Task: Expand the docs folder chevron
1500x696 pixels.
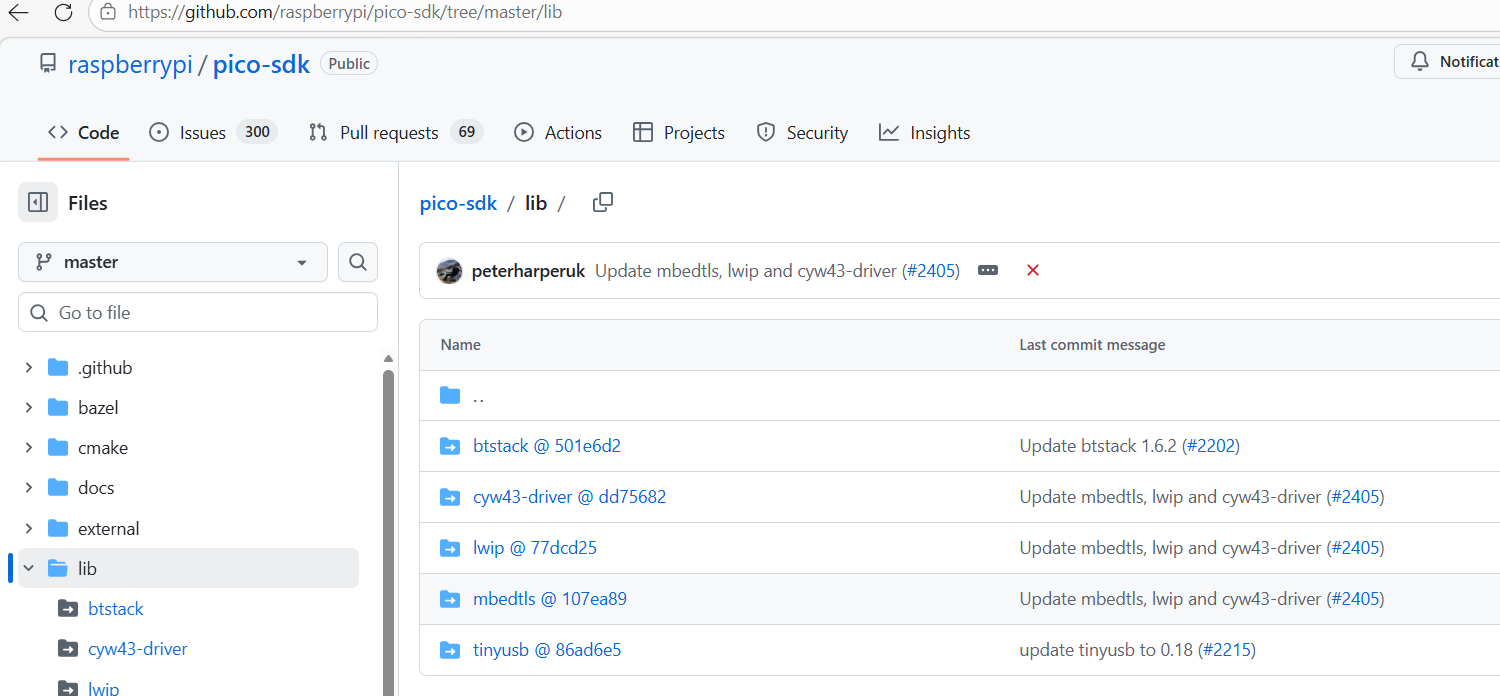Action: tap(29, 488)
